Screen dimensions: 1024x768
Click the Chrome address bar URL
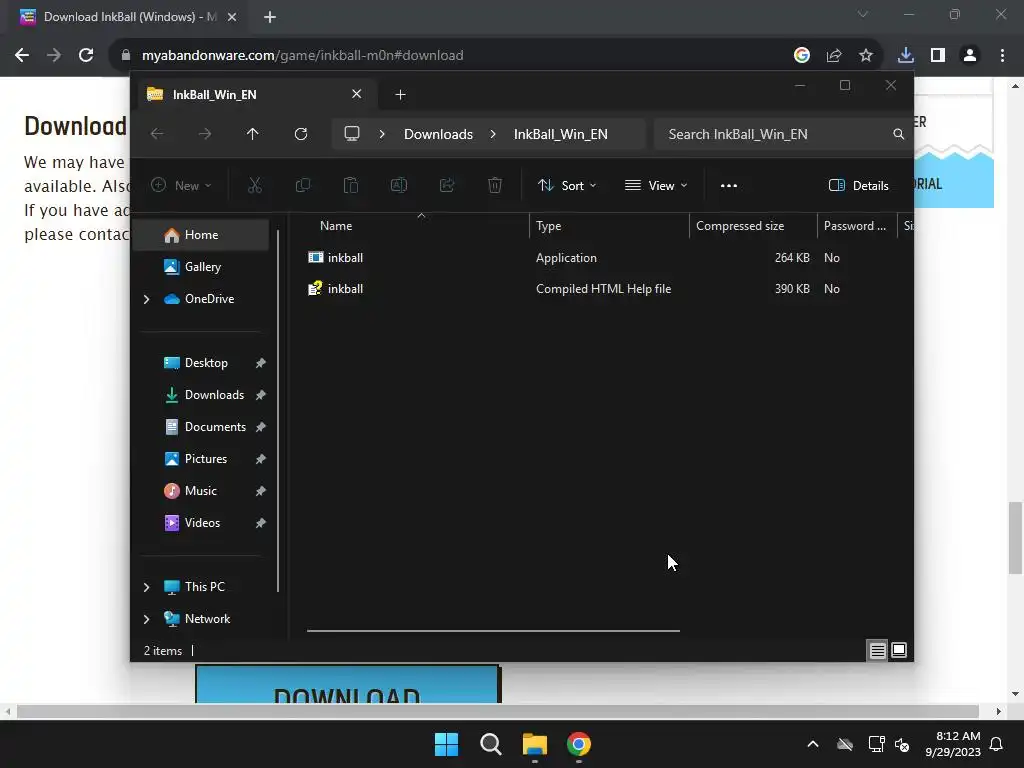tap(302, 56)
